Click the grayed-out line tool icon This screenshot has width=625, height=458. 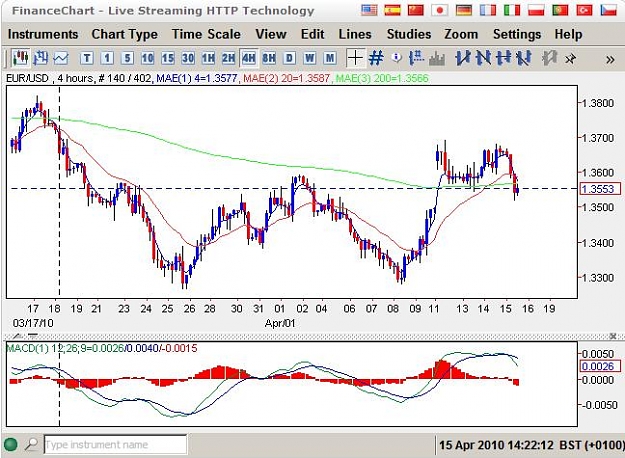pyautogui.click(x=549, y=58)
